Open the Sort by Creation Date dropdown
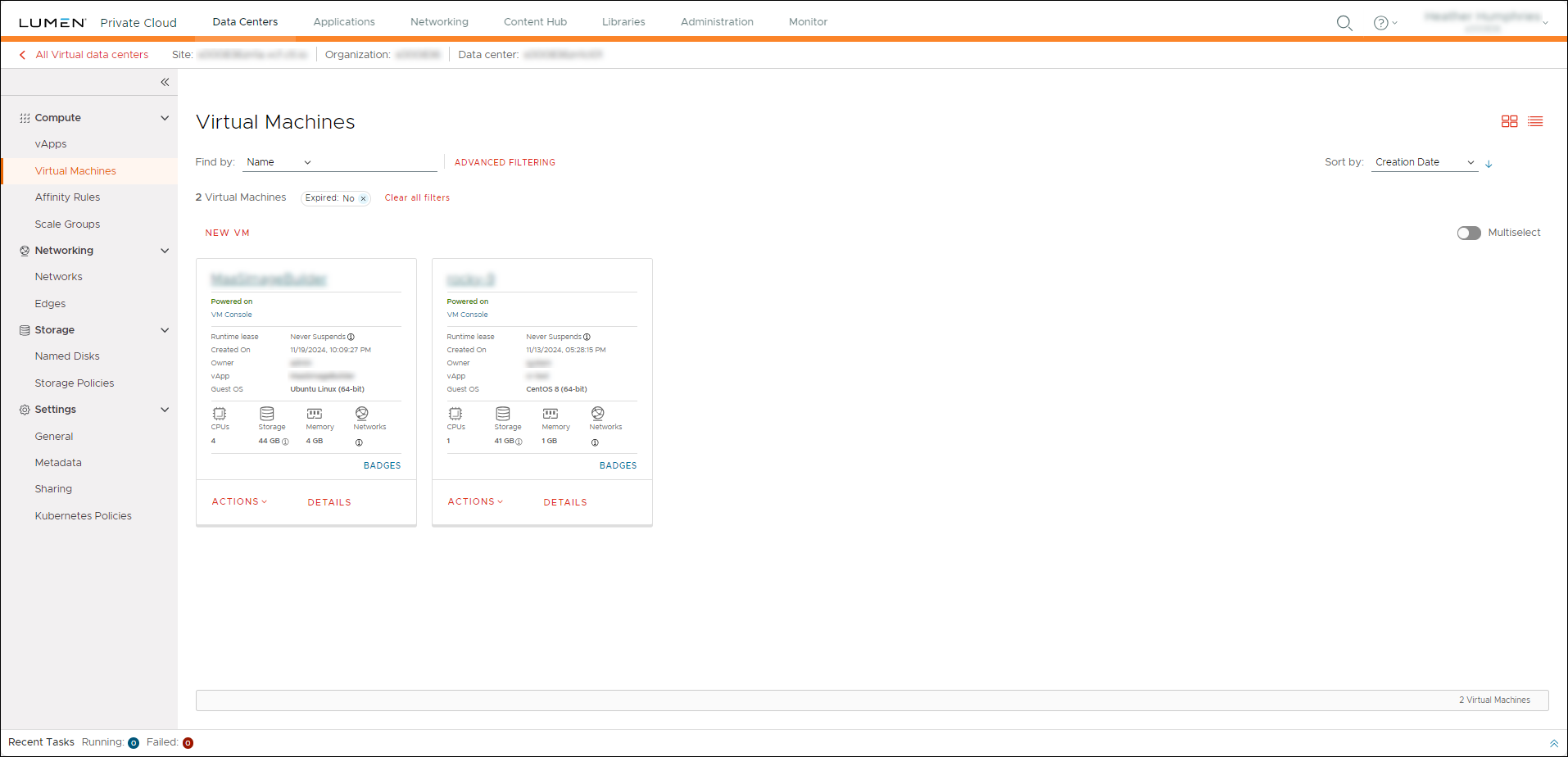The width and height of the screenshot is (1568, 757). [x=1424, y=161]
